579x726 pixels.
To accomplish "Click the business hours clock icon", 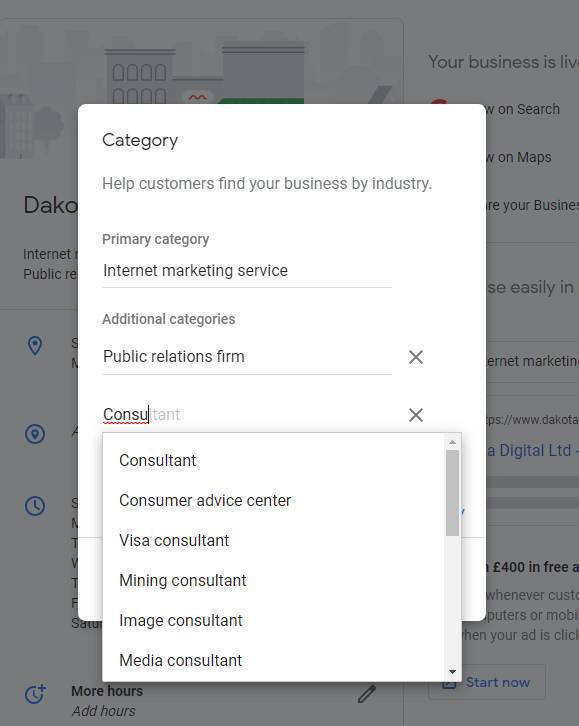I will coord(35,506).
